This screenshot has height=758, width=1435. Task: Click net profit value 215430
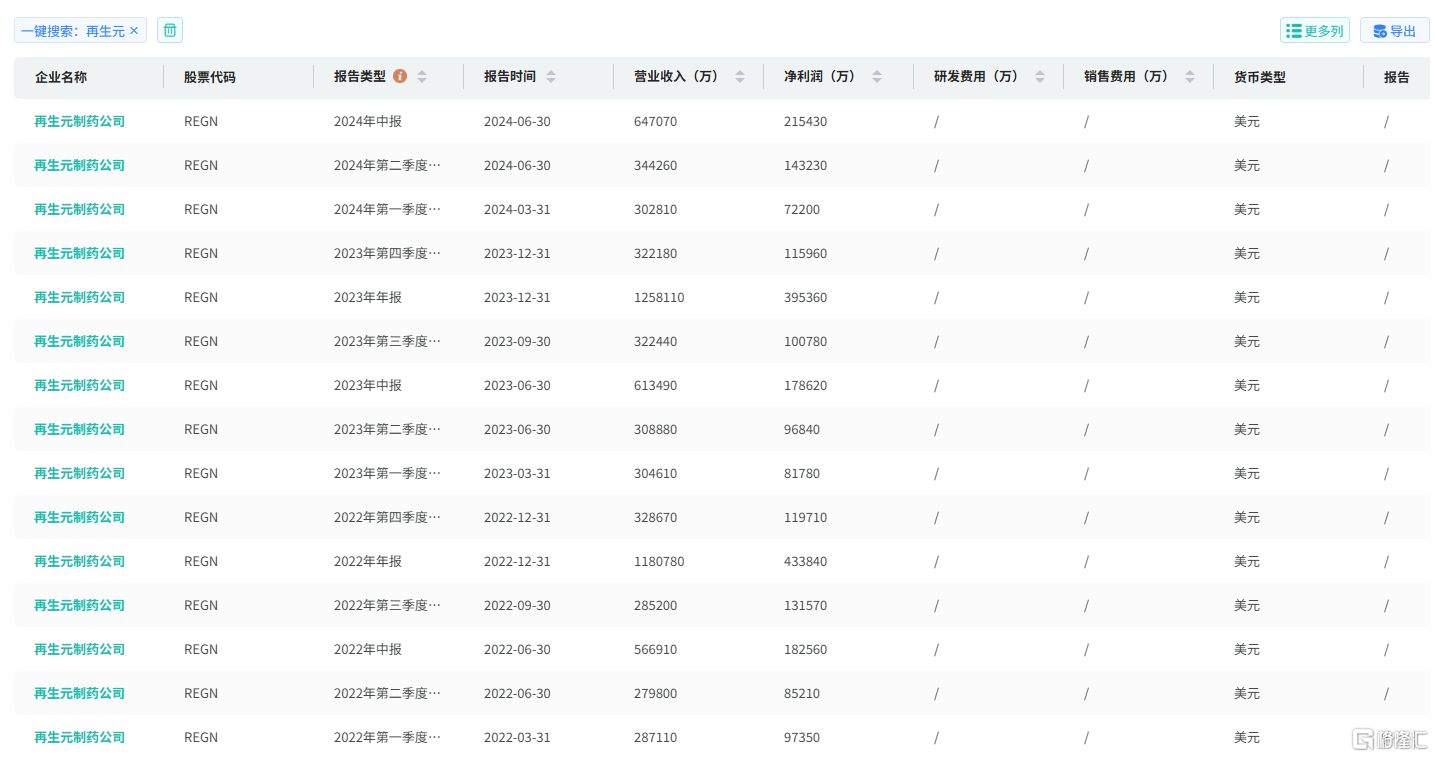click(x=805, y=121)
